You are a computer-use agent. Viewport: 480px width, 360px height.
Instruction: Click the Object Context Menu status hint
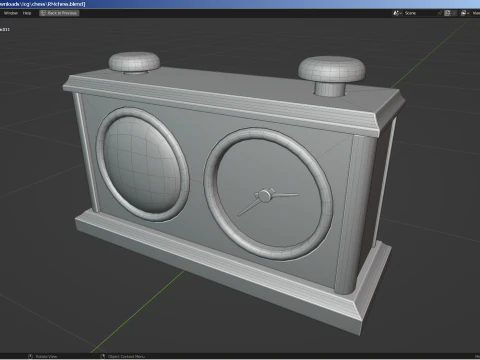(x=126, y=356)
